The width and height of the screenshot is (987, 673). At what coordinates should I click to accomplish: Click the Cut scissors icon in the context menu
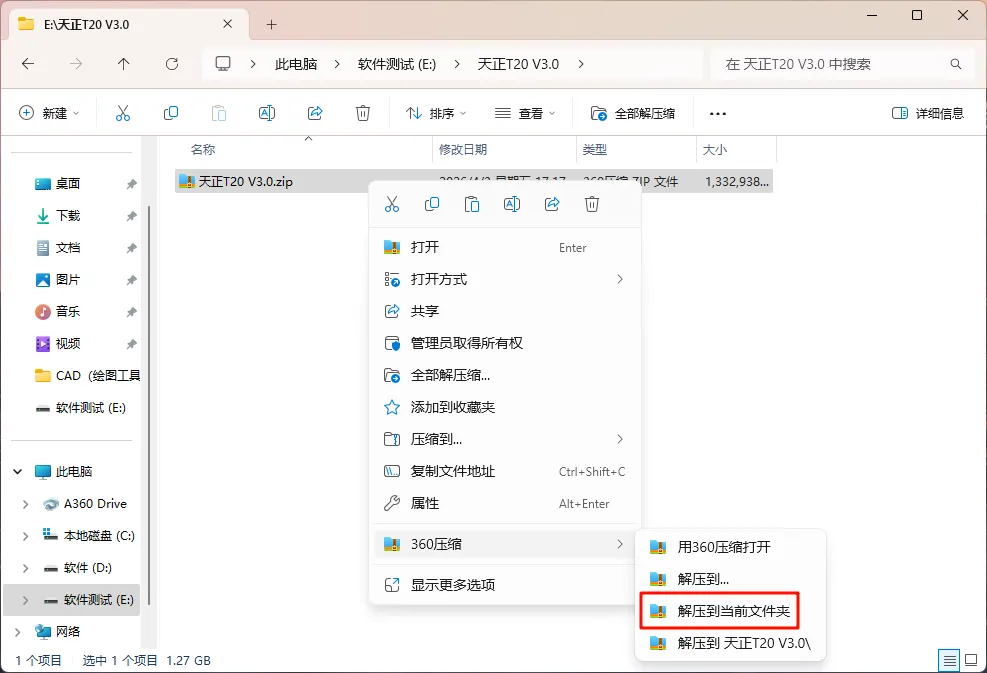(392, 204)
